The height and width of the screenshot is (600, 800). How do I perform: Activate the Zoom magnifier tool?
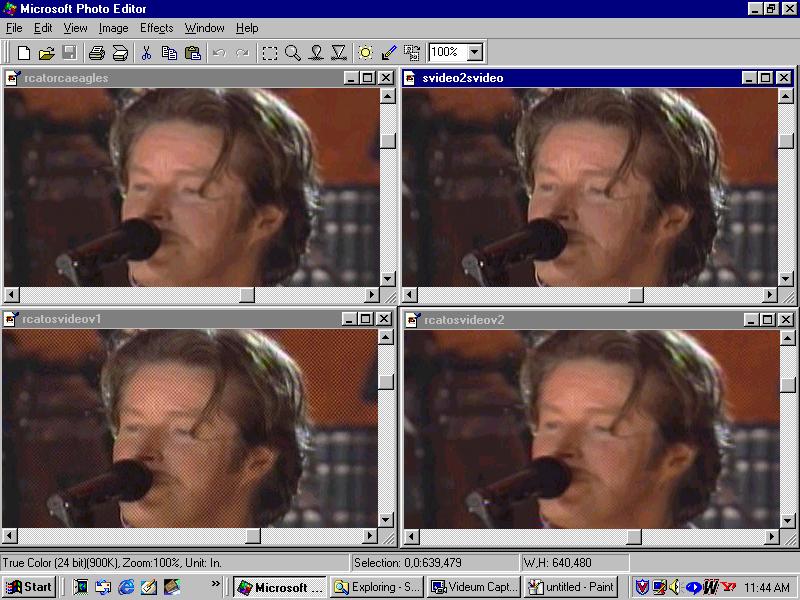pos(293,52)
